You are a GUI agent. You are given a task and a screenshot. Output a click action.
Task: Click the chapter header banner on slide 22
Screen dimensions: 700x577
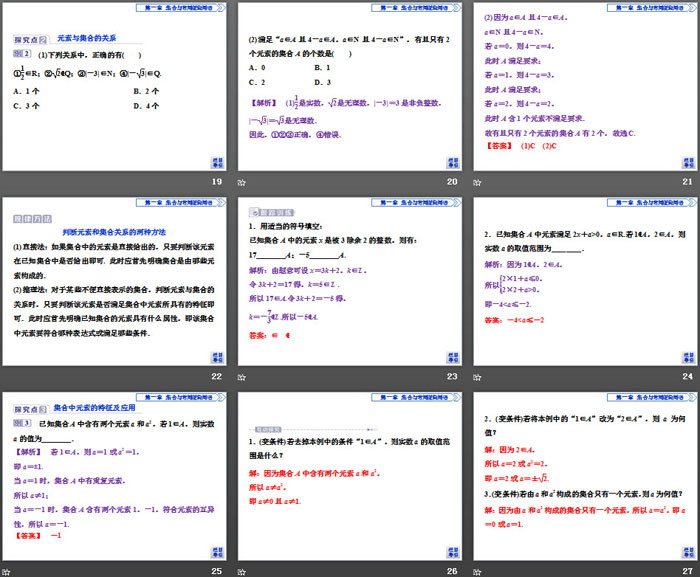(181, 202)
